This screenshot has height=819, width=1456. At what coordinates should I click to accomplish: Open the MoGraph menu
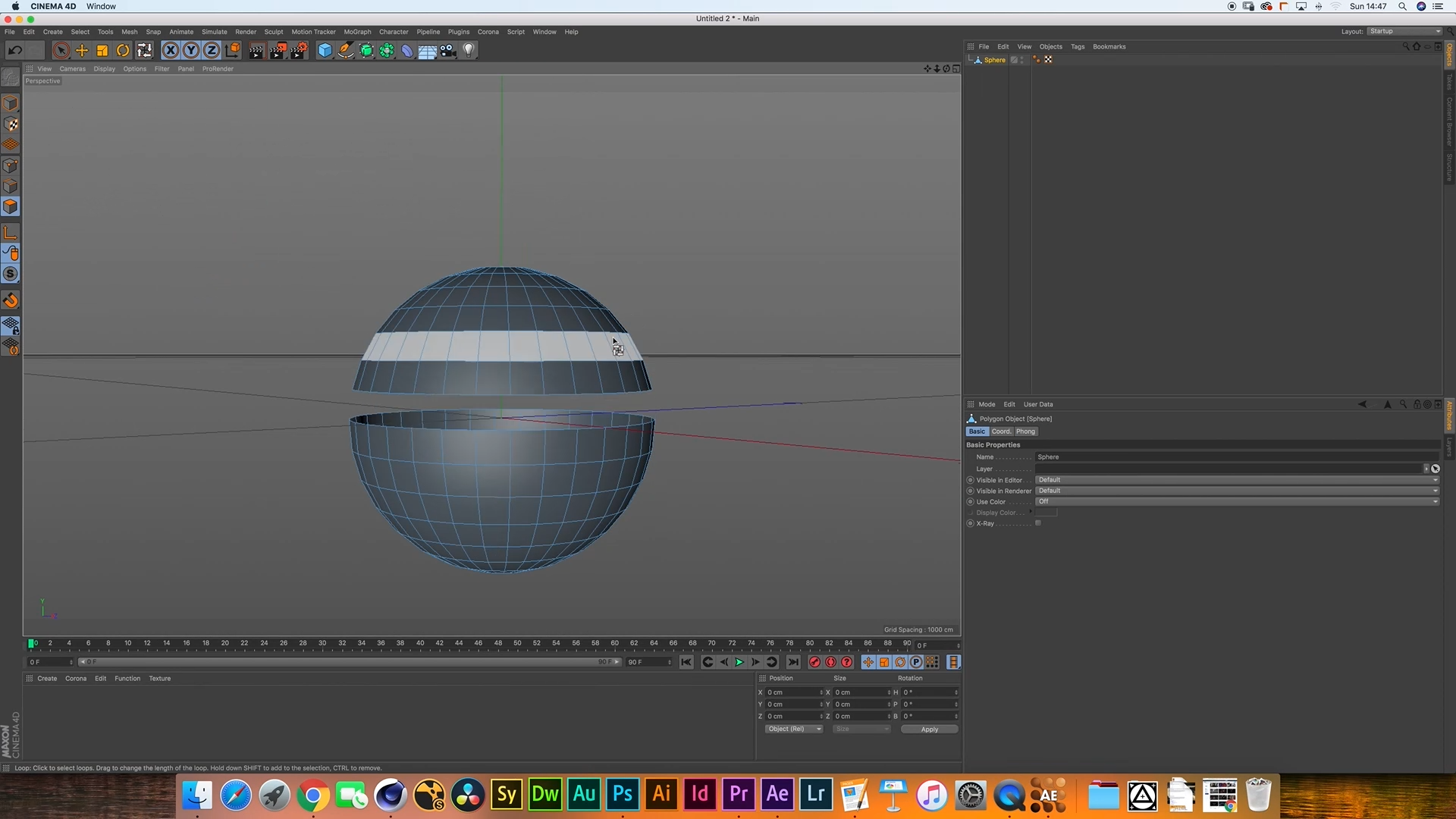pos(357,32)
